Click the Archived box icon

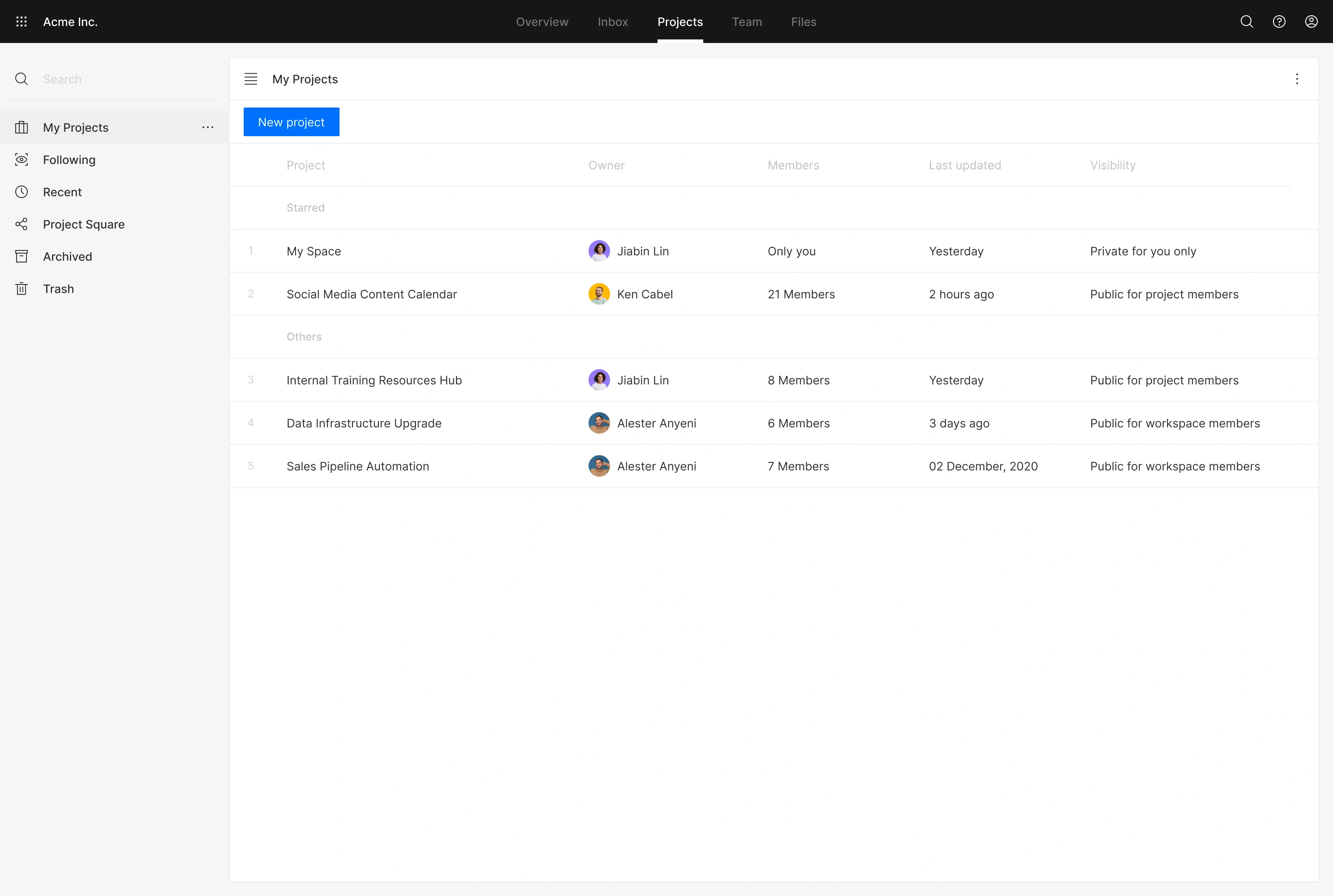click(22, 257)
